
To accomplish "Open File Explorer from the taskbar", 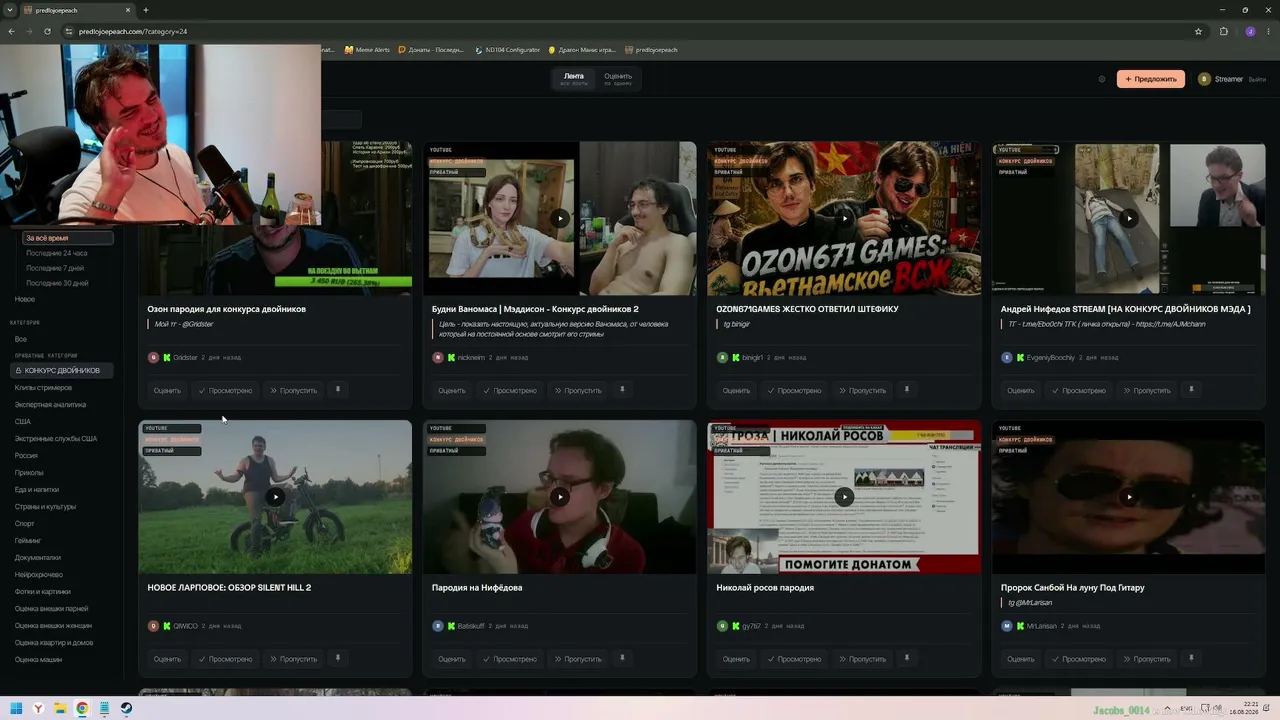I will coord(60,708).
